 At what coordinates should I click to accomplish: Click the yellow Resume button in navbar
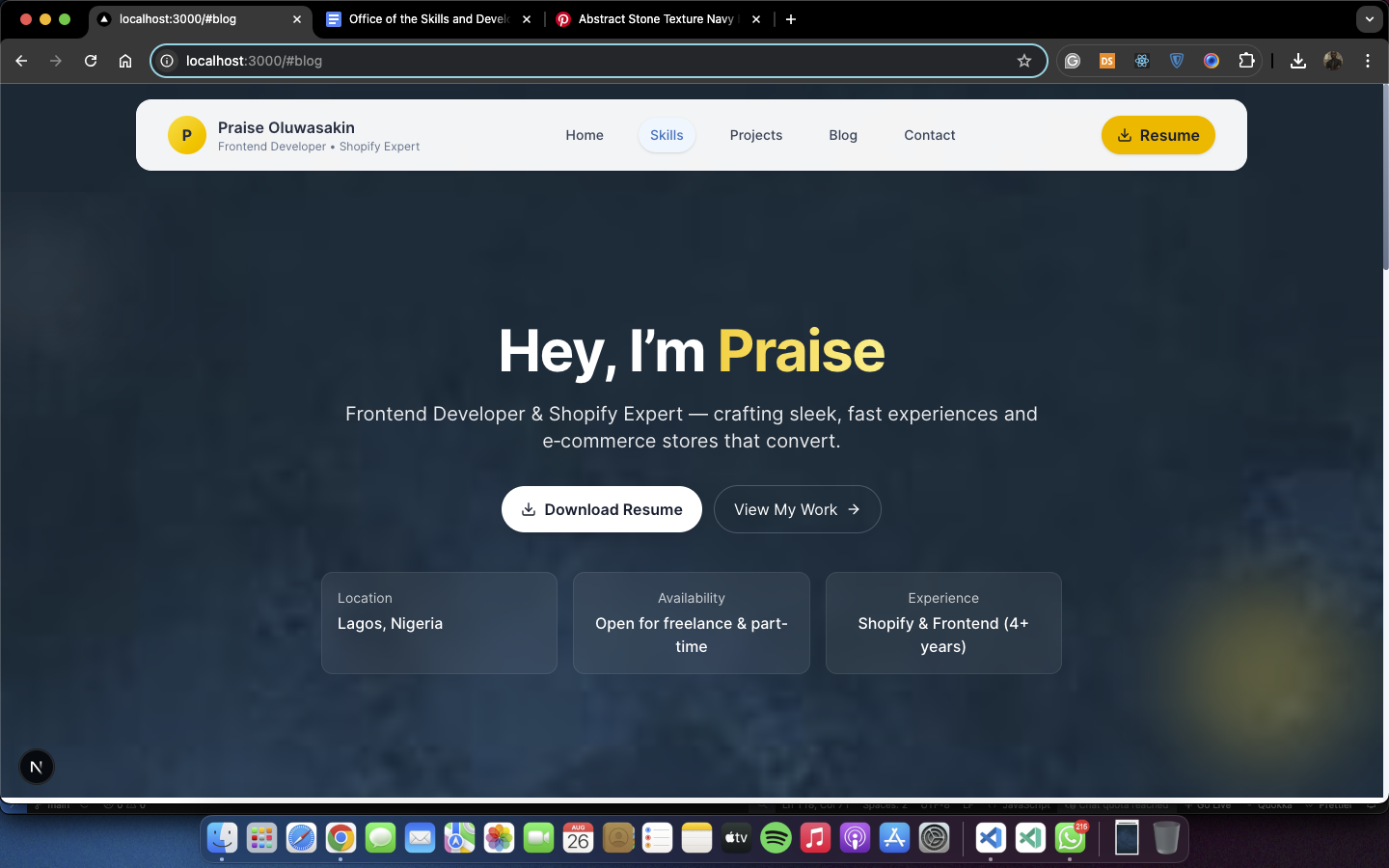point(1157,135)
